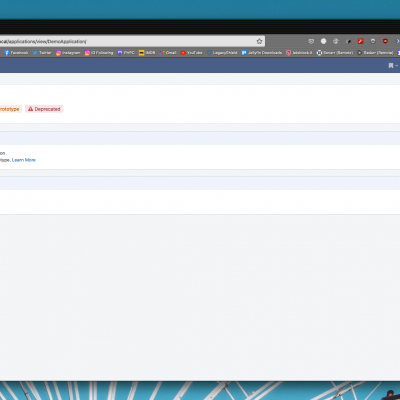Image resolution: width=400 pixels, height=400 pixels.
Task: Open the Twitter bookmark
Action: point(42,53)
